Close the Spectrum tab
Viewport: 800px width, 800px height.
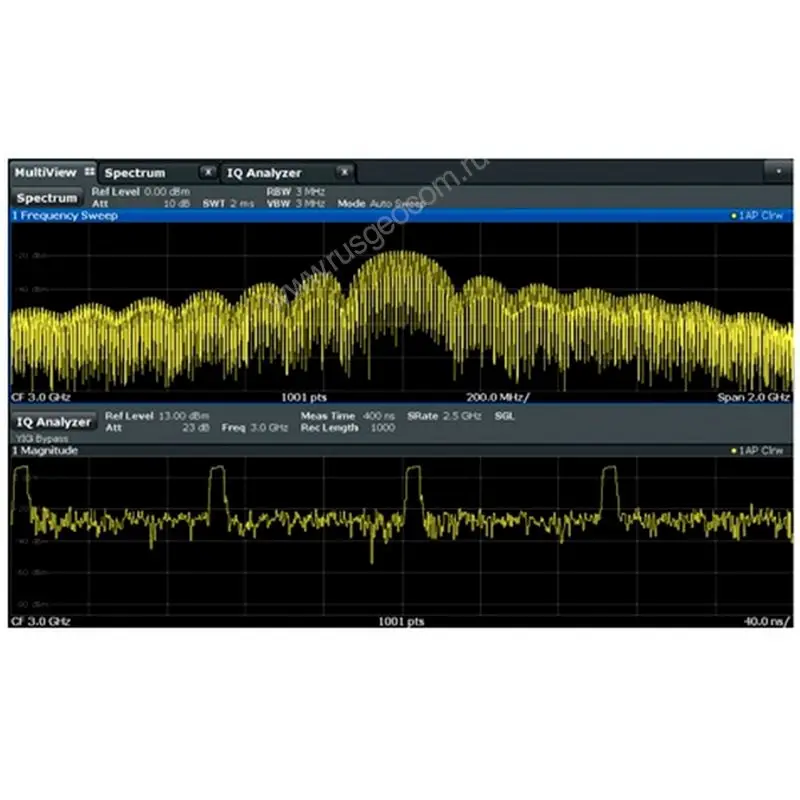point(207,172)
